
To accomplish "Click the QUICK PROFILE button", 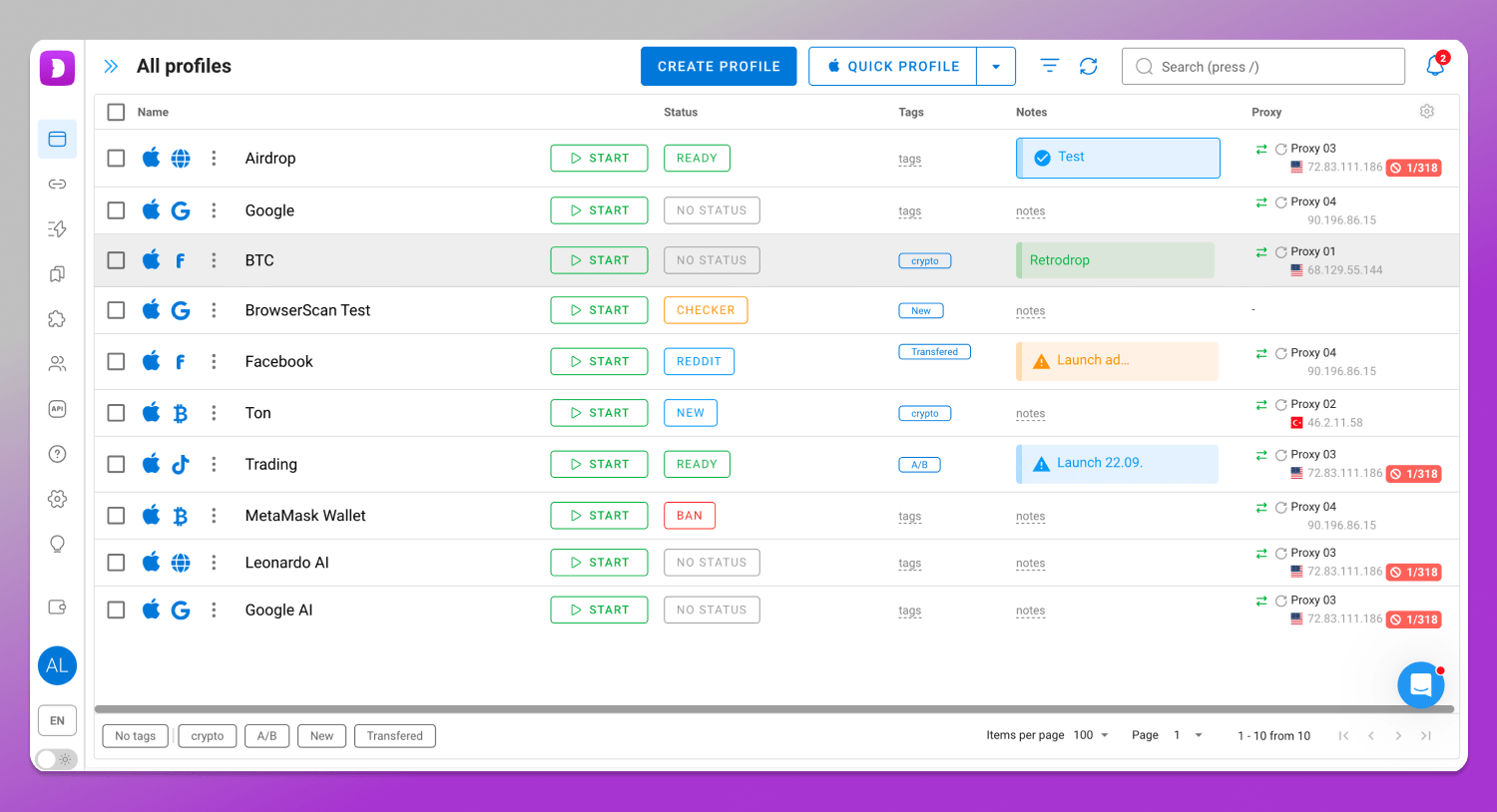I will (893, 66).
